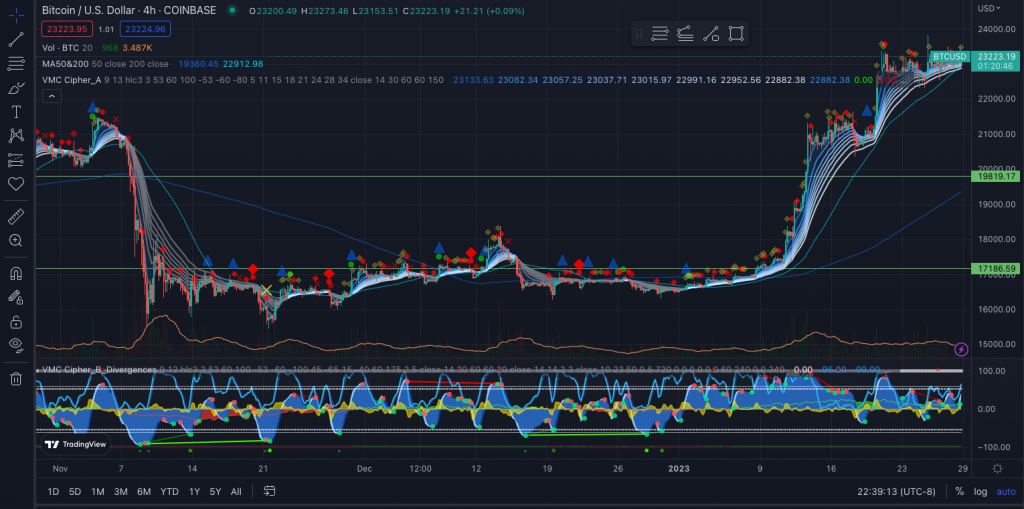Select the 1M time range

pos(97,491)
